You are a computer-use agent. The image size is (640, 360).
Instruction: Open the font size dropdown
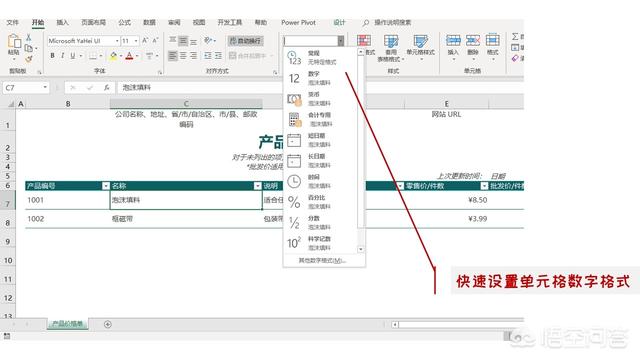(136, 41)
